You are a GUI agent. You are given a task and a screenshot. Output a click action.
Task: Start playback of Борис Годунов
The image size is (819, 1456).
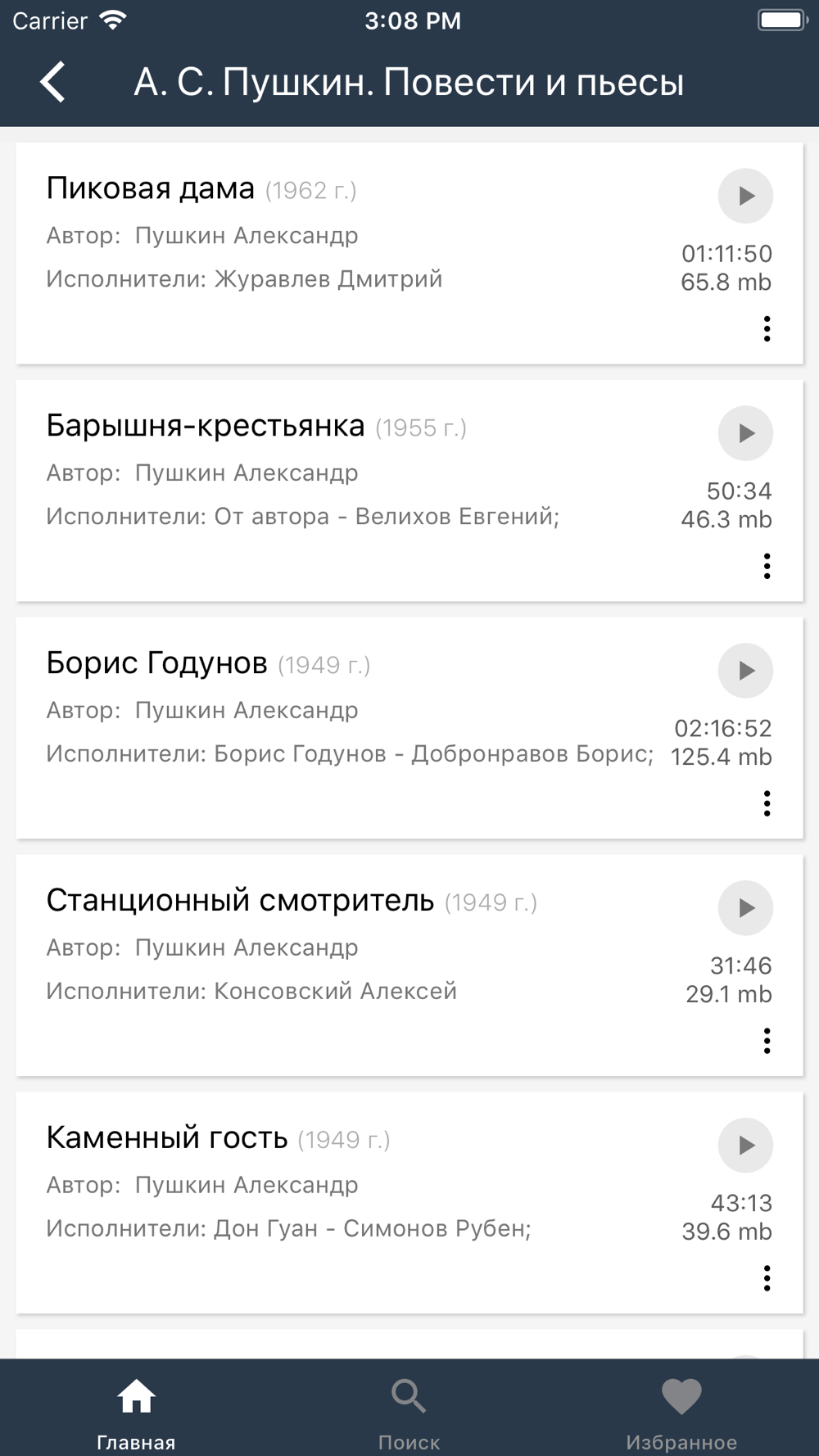745,671
